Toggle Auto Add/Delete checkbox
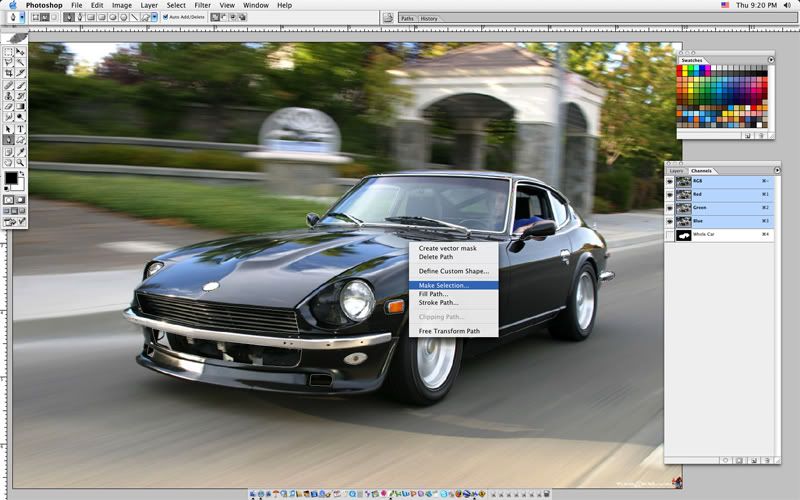Viewport: 800px width, 500px height. [166, 17]
